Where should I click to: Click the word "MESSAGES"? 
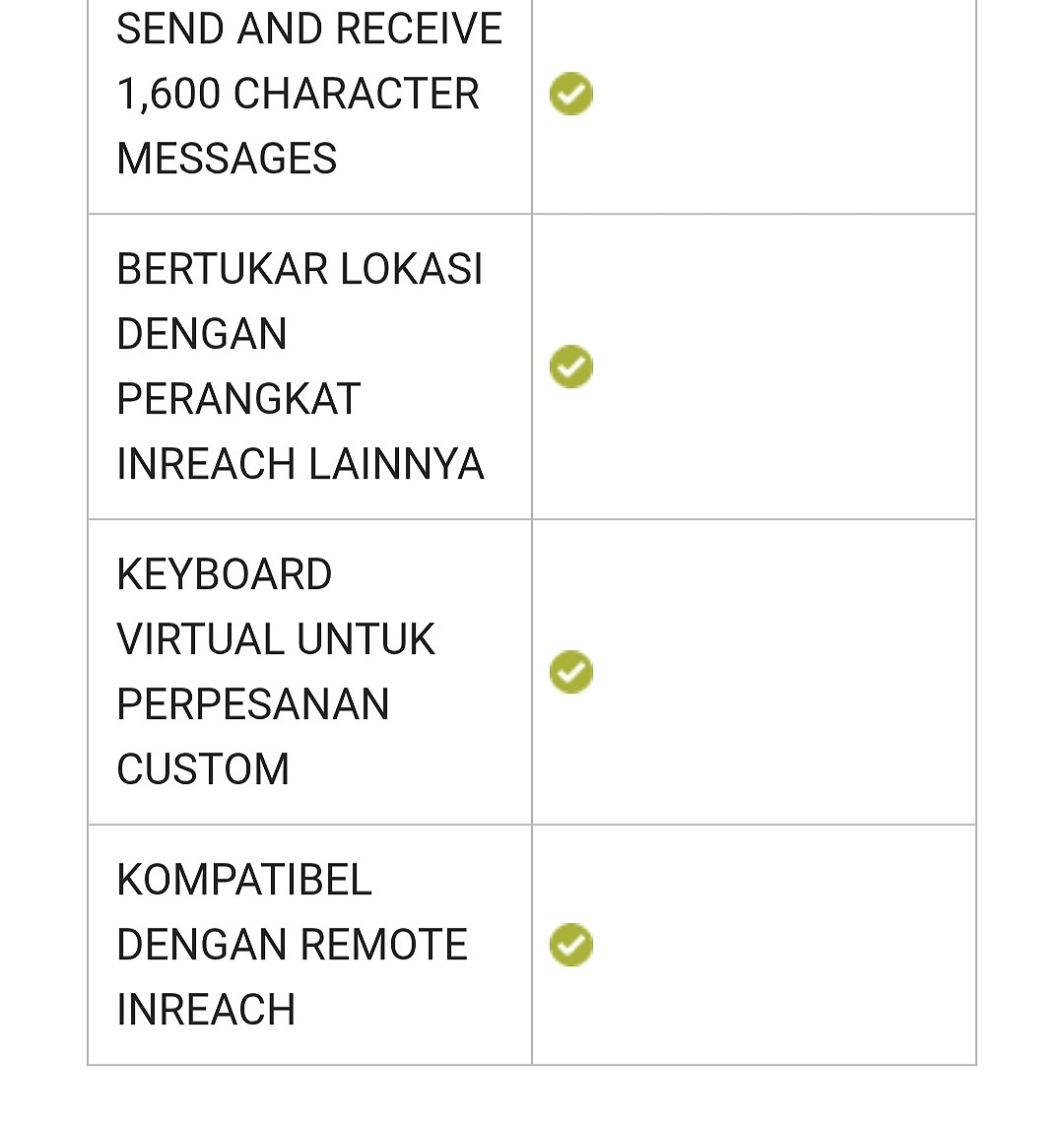[227, 159]
